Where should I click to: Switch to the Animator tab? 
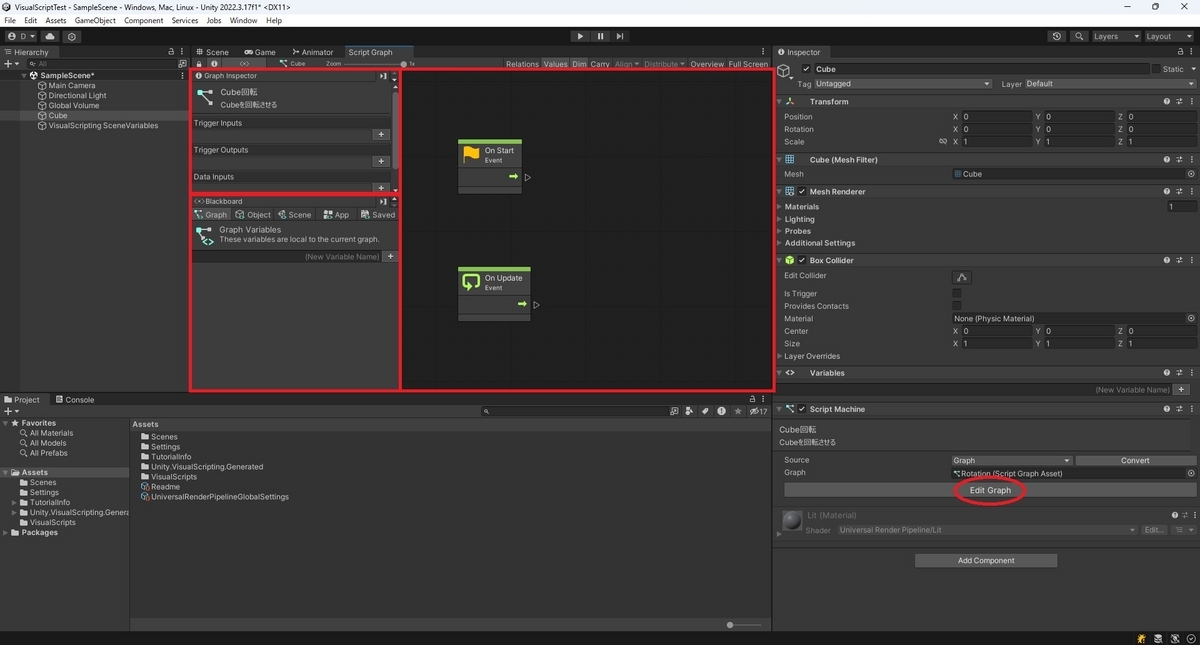coord(313,52)
